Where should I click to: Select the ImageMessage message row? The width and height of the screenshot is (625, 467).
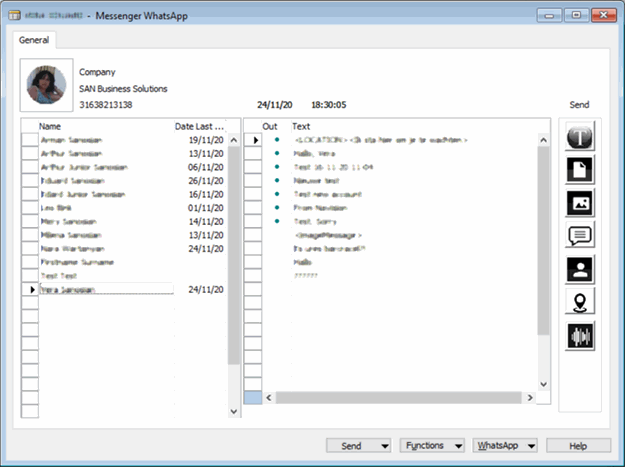point(391,235)
